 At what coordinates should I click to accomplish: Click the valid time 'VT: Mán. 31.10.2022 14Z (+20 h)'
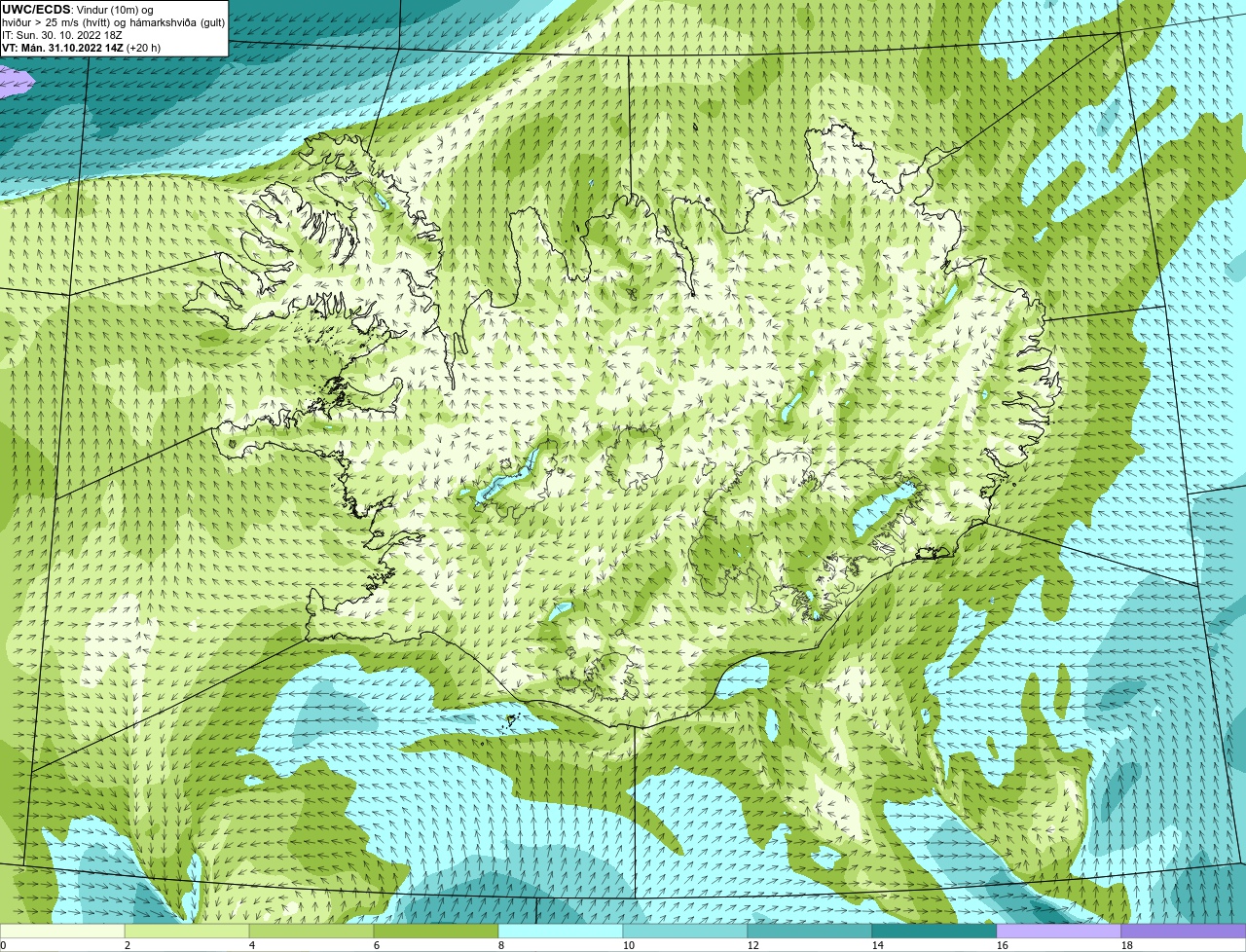[82, 48]
